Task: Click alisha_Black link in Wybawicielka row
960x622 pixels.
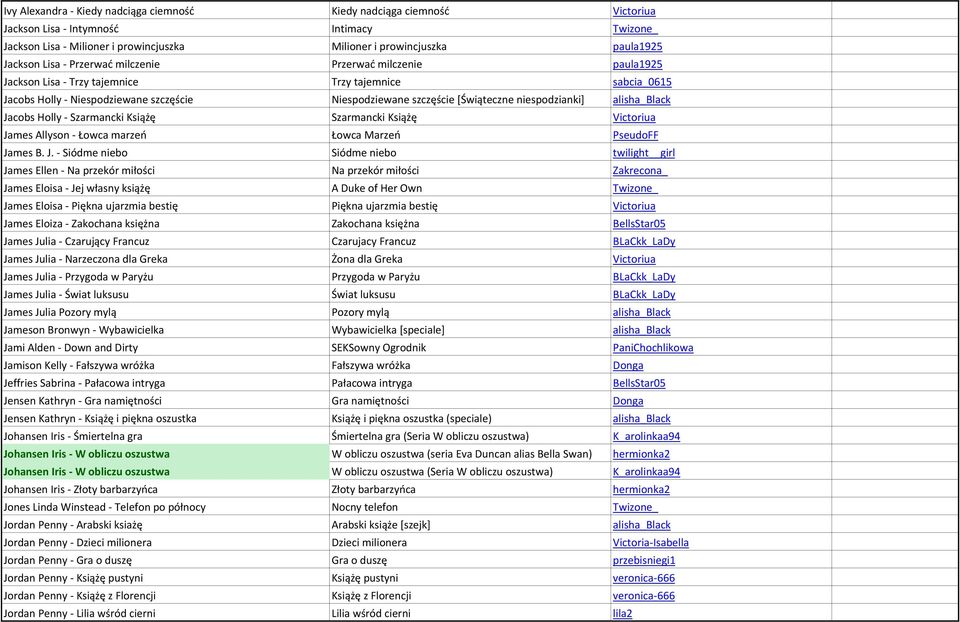Action: tap(642, 331)
